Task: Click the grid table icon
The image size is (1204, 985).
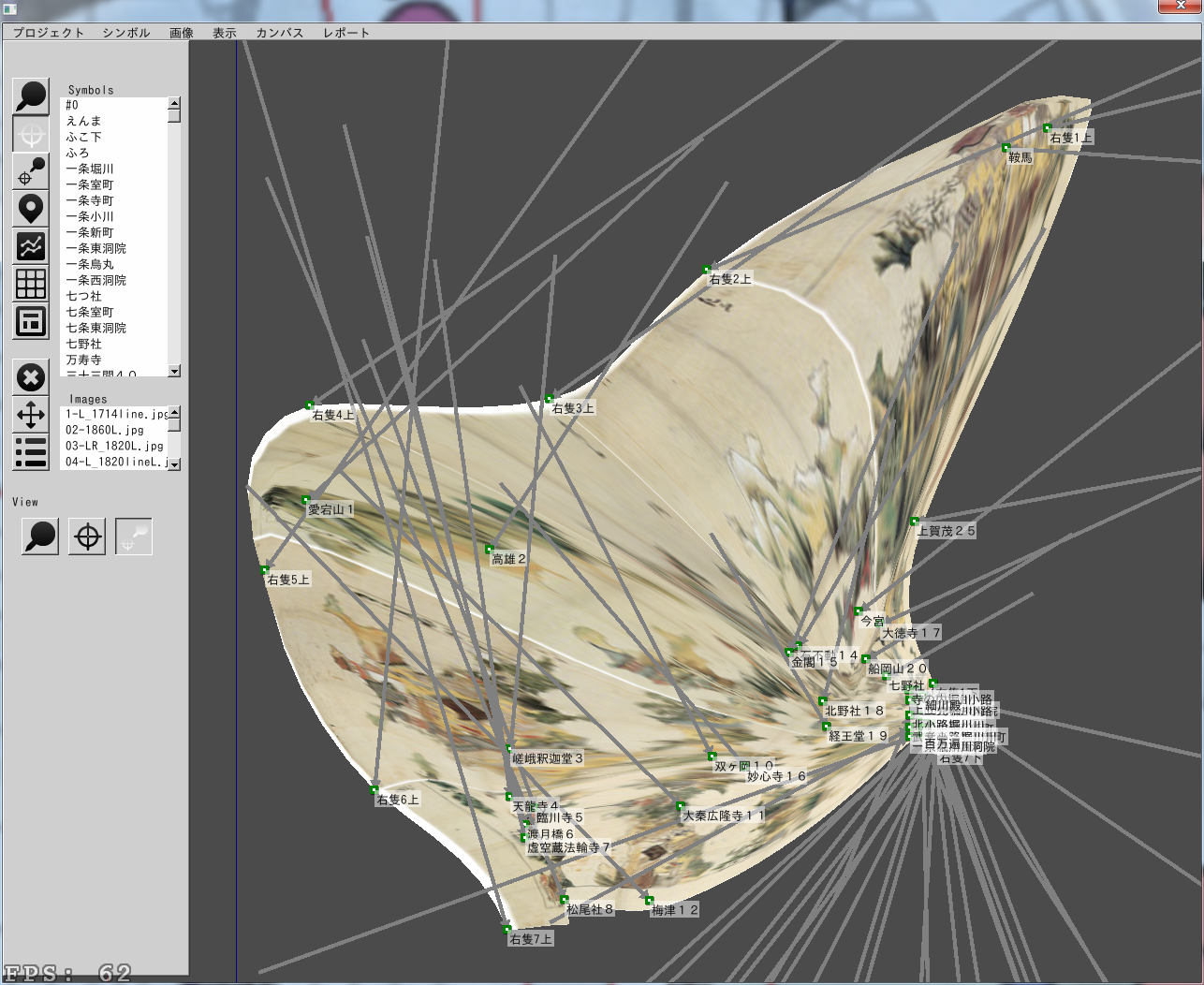Action: 30,284
